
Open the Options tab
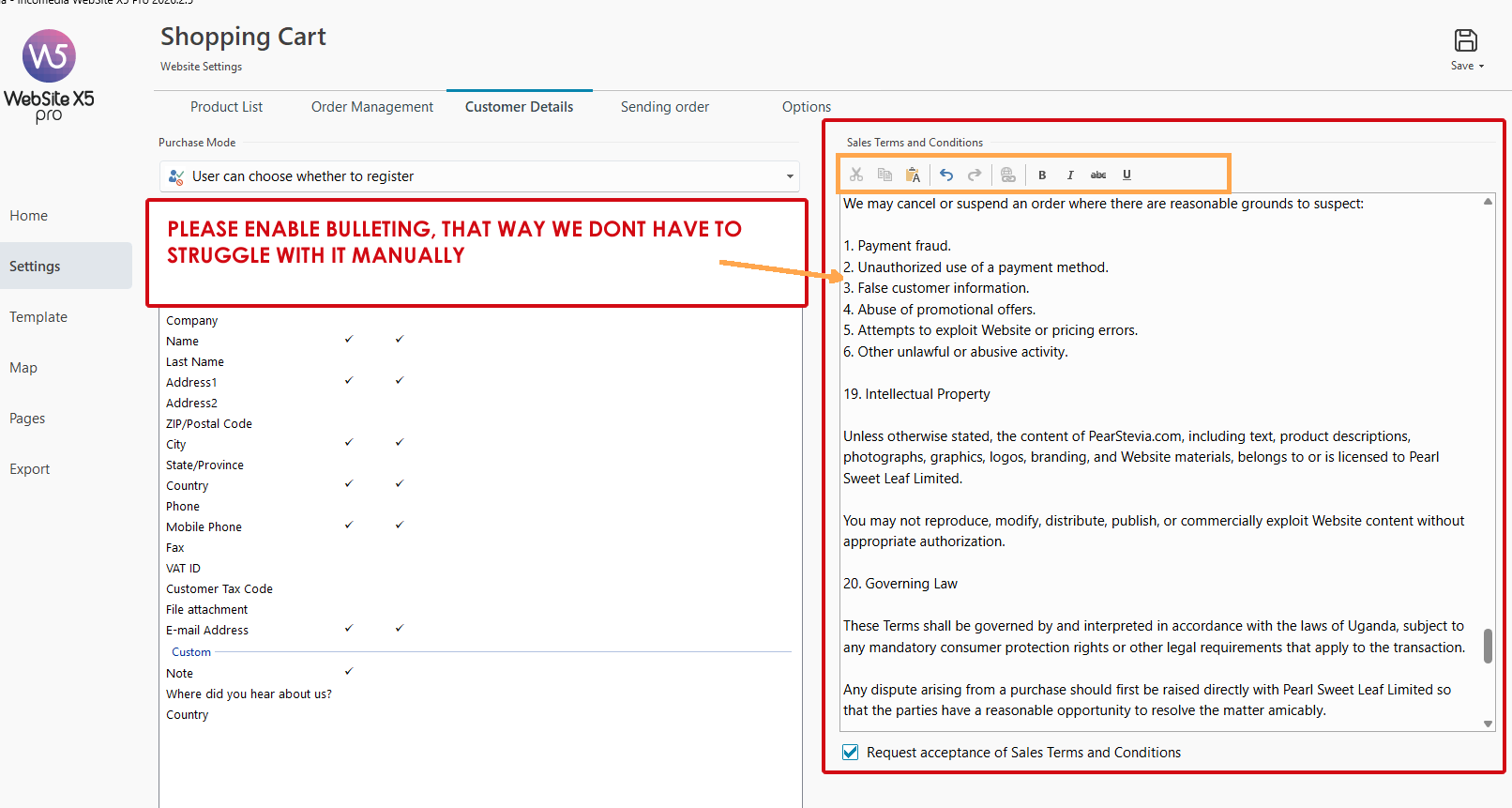point(807,107)
